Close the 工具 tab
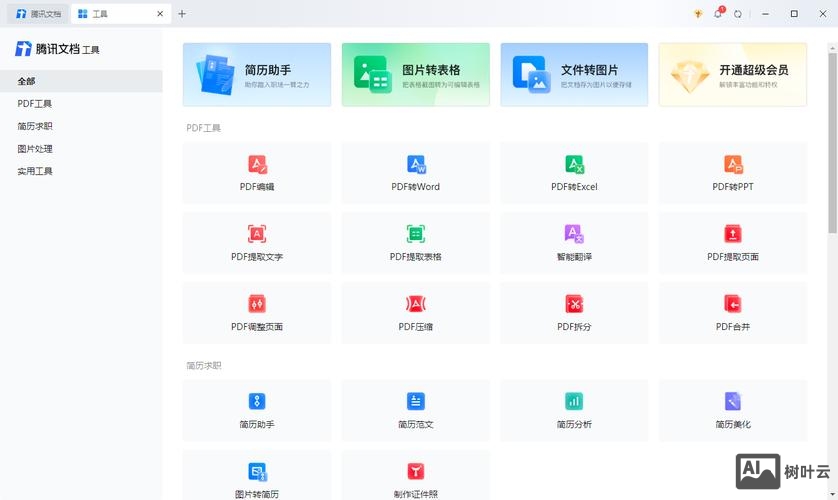 click(160, 14)
